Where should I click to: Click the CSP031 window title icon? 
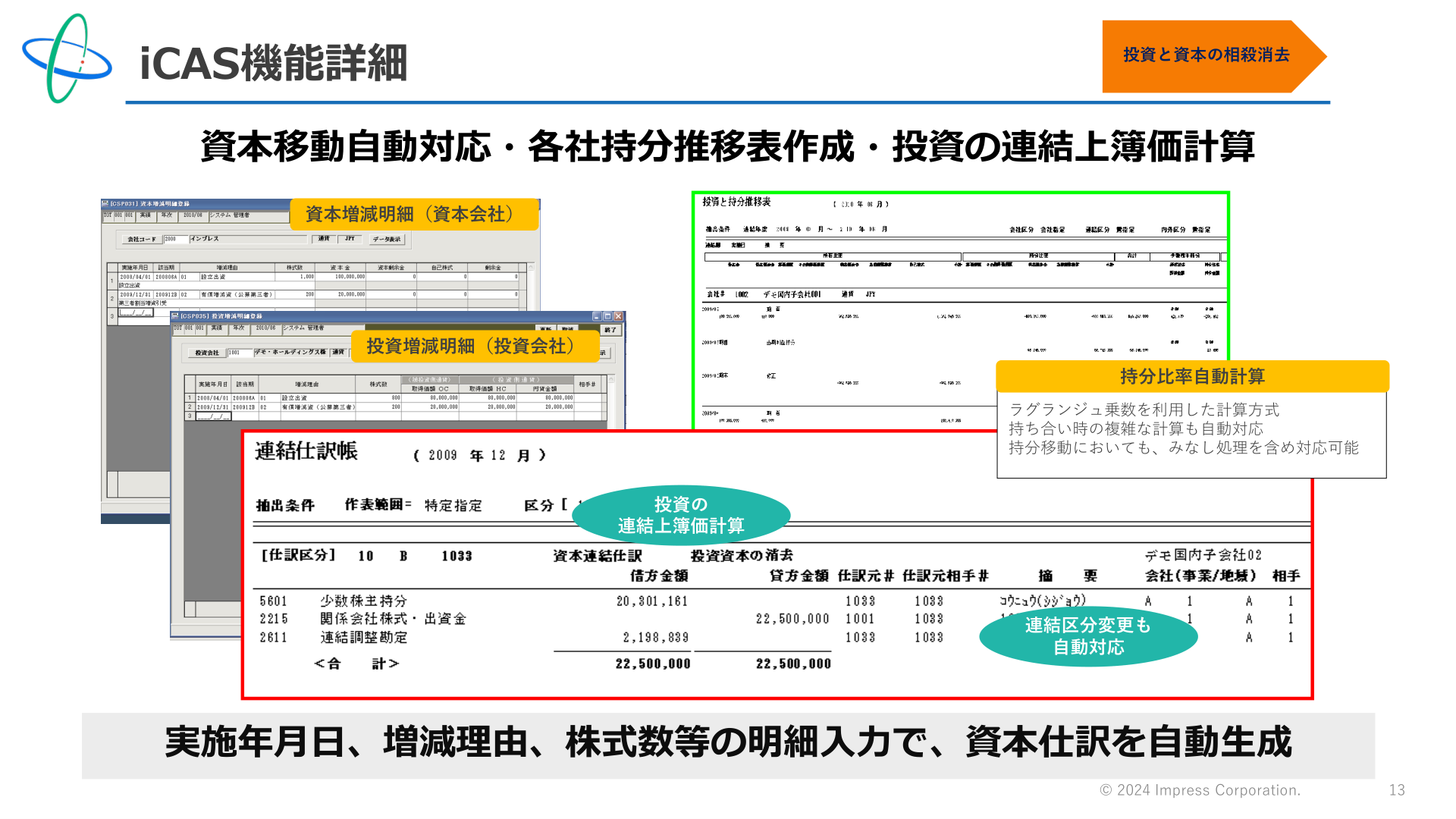105,203
